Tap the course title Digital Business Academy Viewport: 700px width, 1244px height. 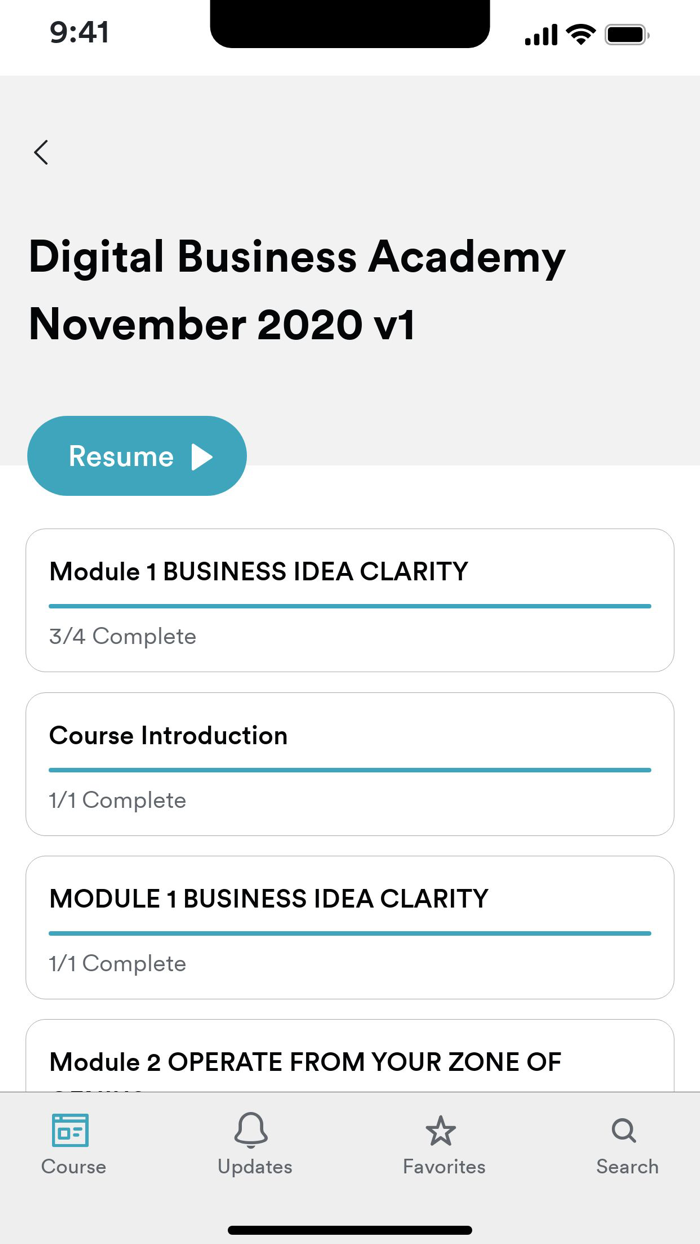coord(297,256)
